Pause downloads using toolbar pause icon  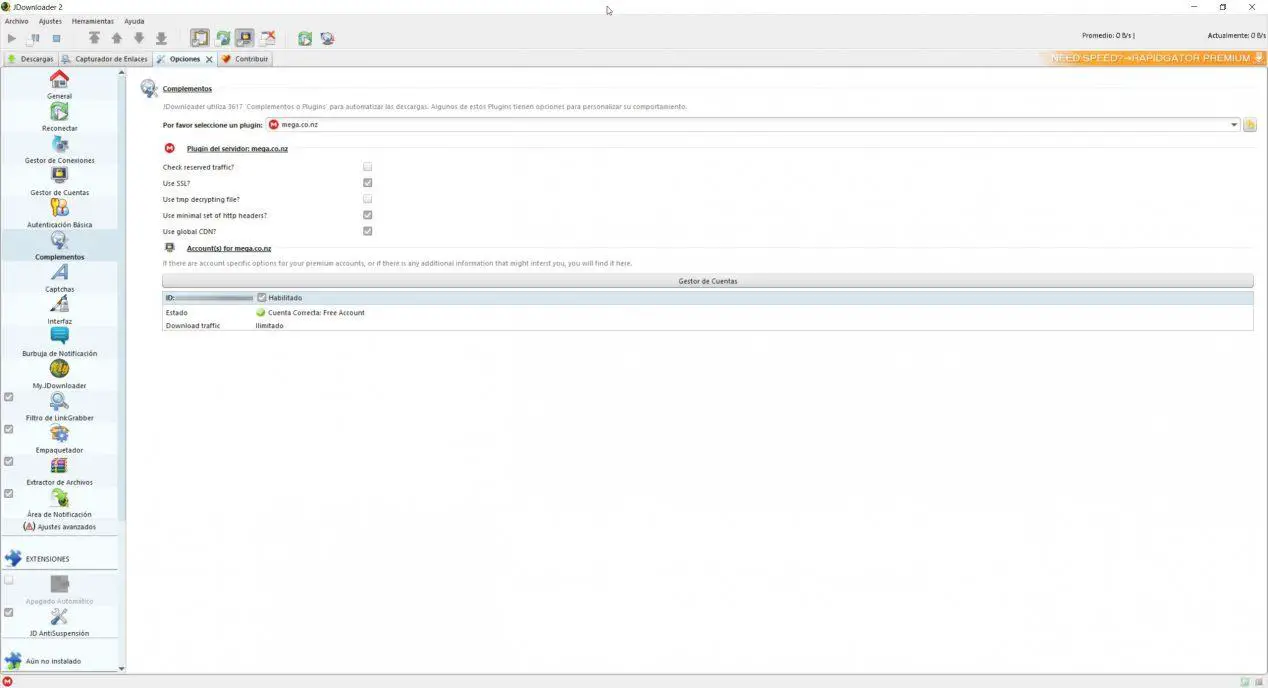[34, 38]
